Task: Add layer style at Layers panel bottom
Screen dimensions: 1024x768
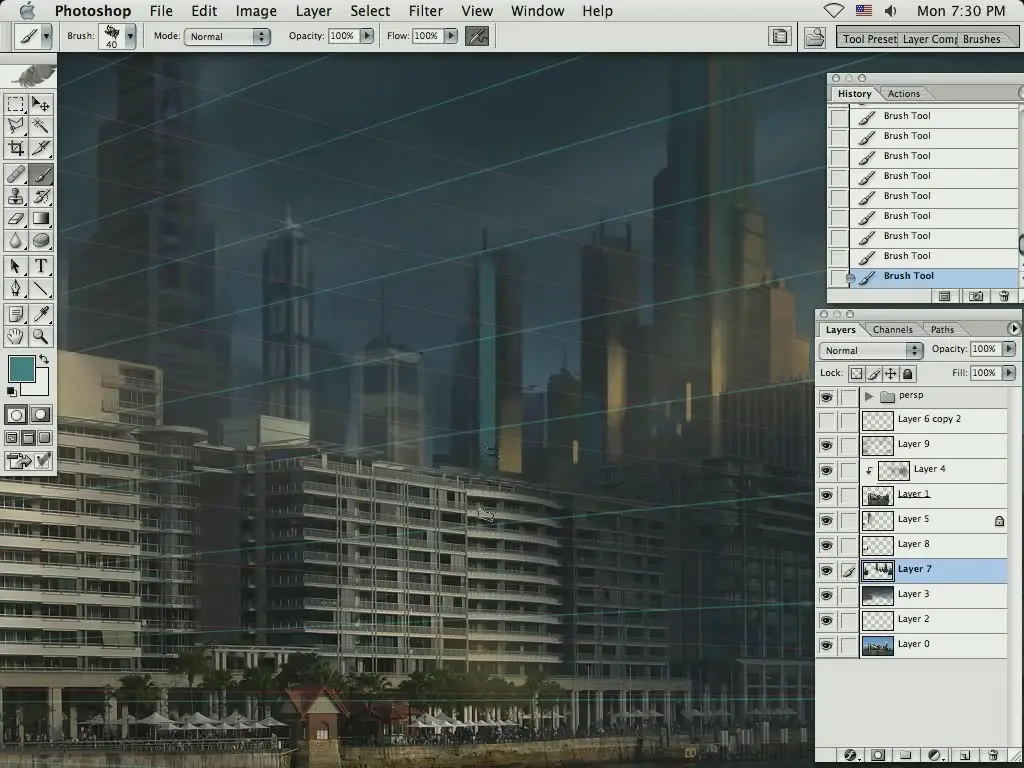Action: point(850,755)
